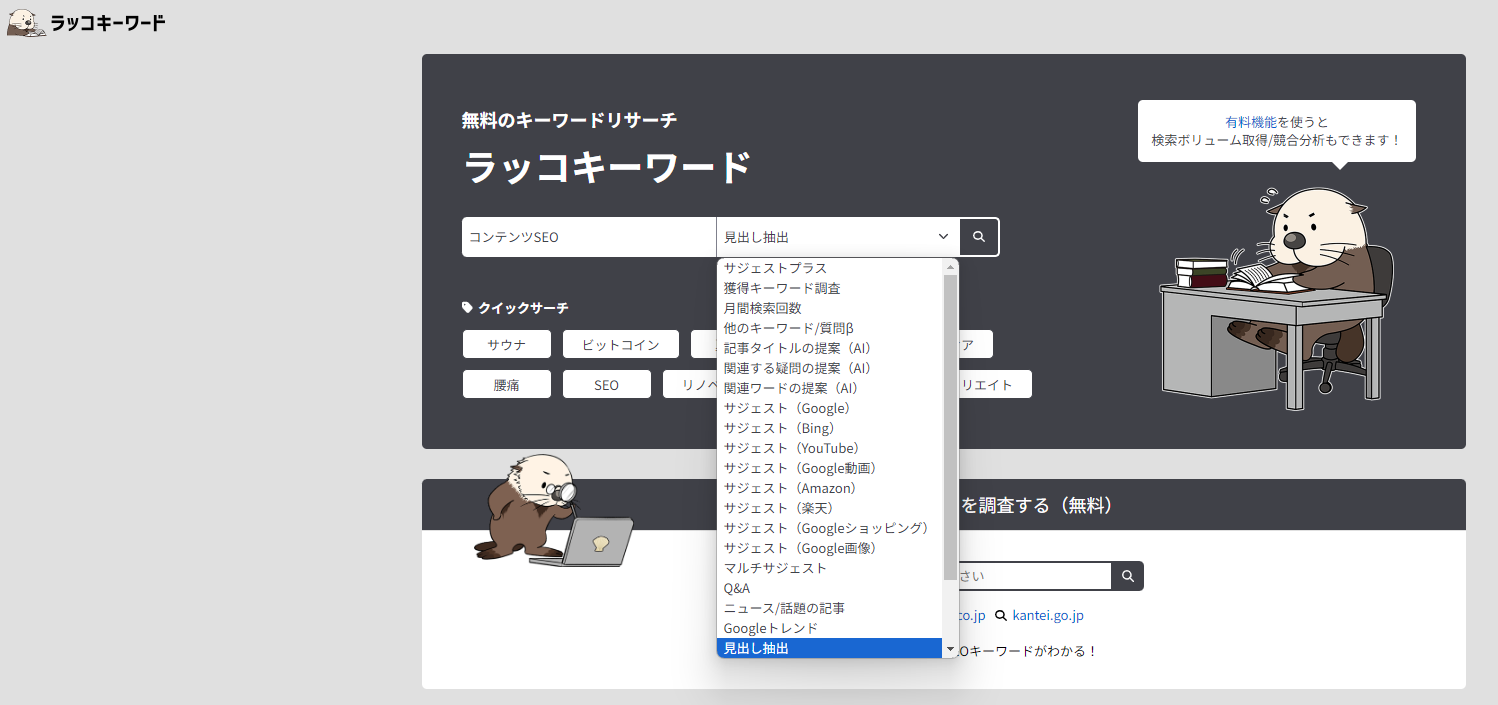Image resolution: width=1498 pixels, height=705 pixels.
Task: Click the SEO quick search button
Action: [607, 384]
